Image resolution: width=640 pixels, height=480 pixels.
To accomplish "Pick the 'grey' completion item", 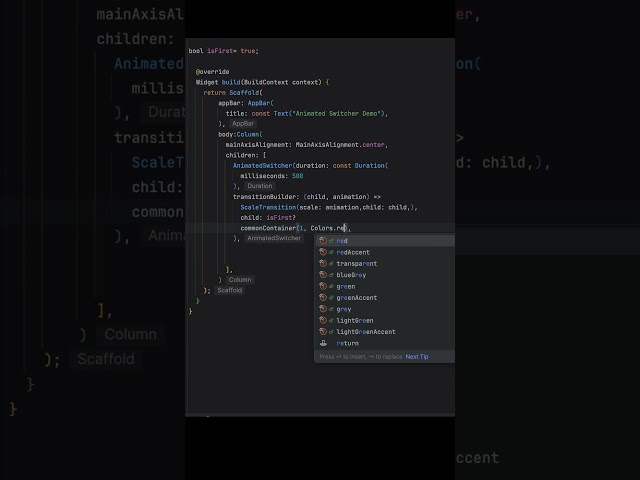I will point(384,309).
